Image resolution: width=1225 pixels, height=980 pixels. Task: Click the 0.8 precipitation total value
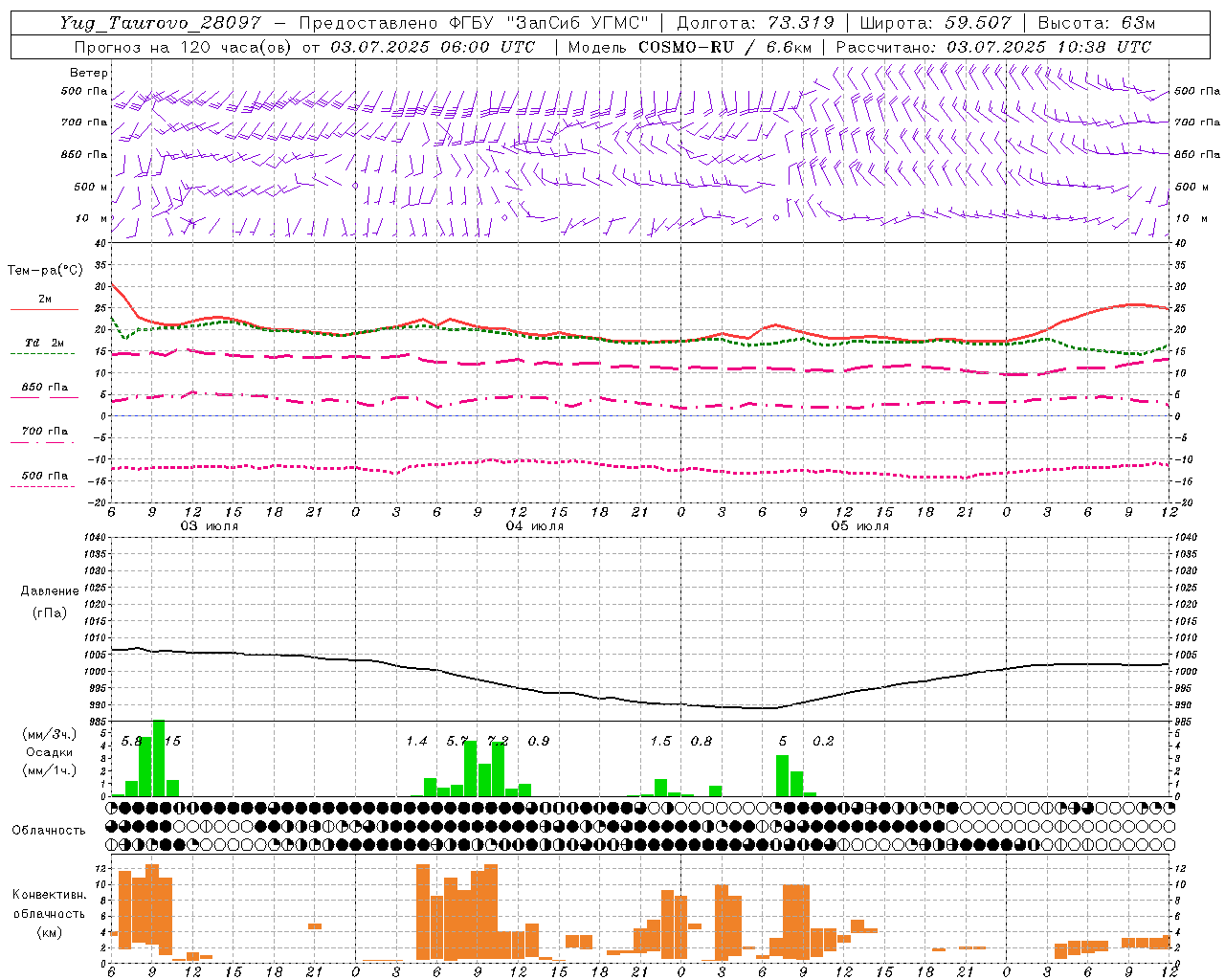coord(702,742)
